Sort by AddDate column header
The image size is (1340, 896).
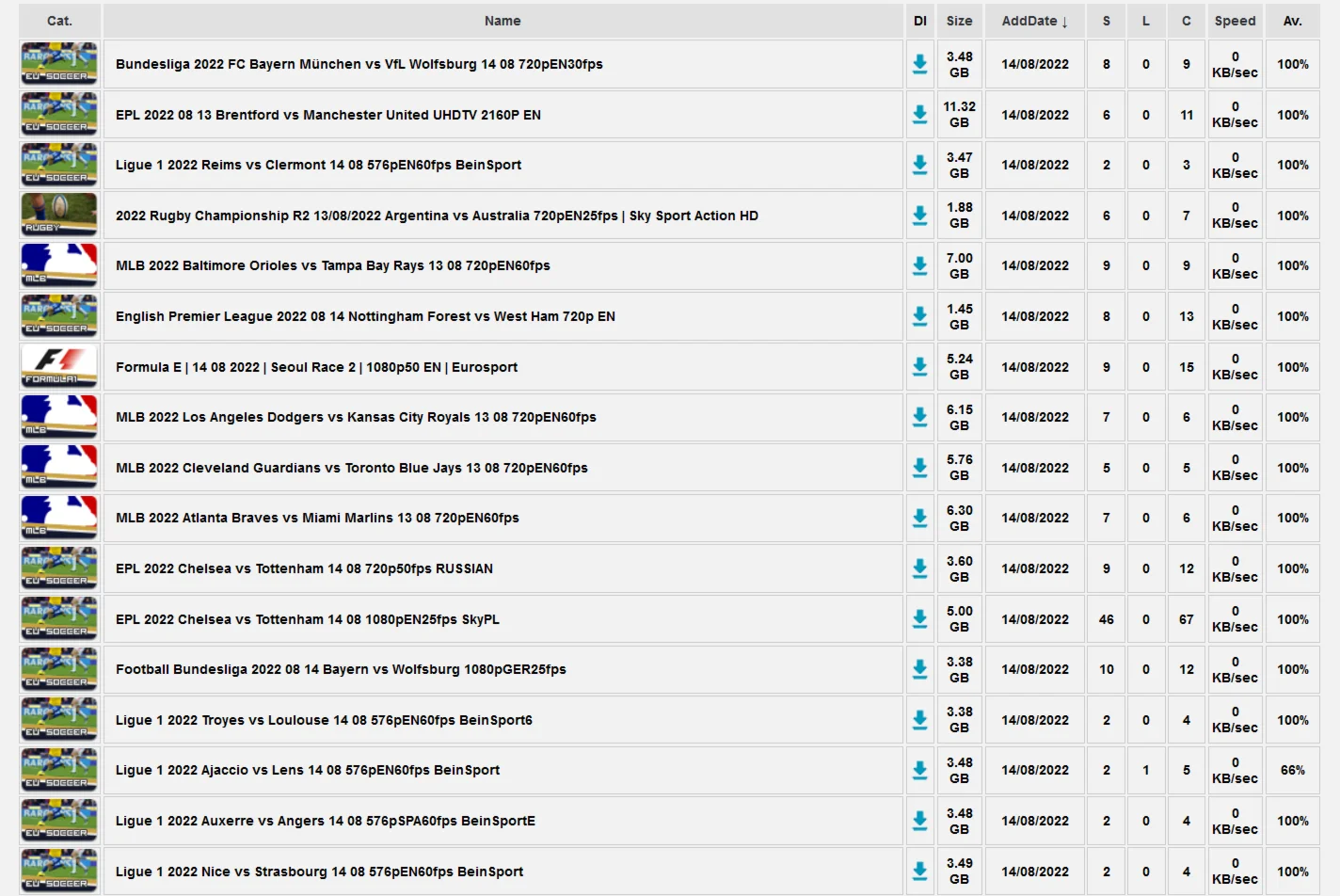pos(1035,21)
